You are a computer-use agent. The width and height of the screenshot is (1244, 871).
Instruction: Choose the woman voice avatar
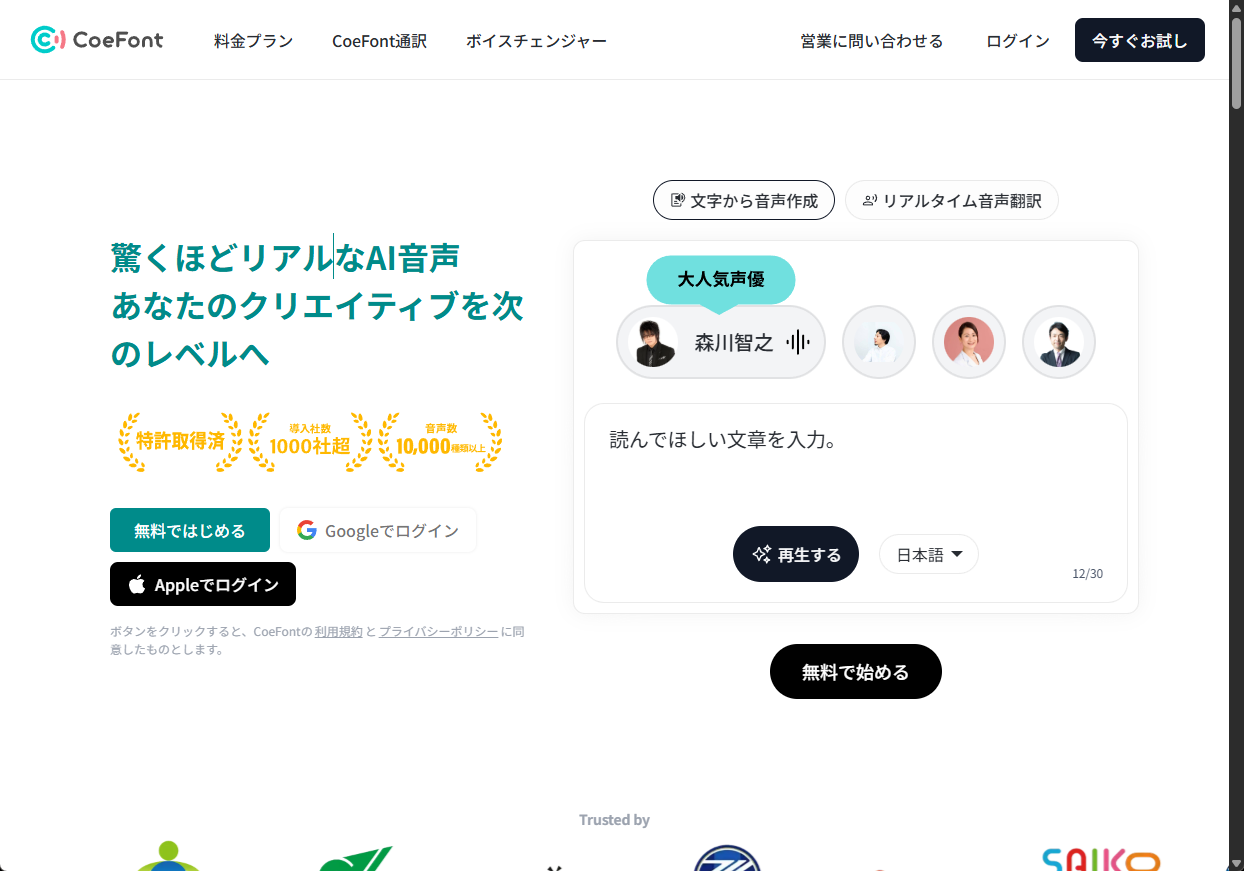point(968,342)
